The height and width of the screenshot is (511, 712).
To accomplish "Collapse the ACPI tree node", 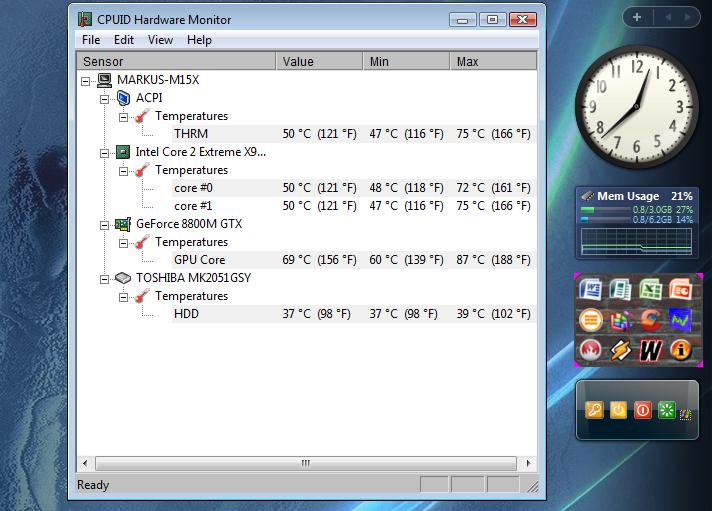I will [x=104, y=99].
